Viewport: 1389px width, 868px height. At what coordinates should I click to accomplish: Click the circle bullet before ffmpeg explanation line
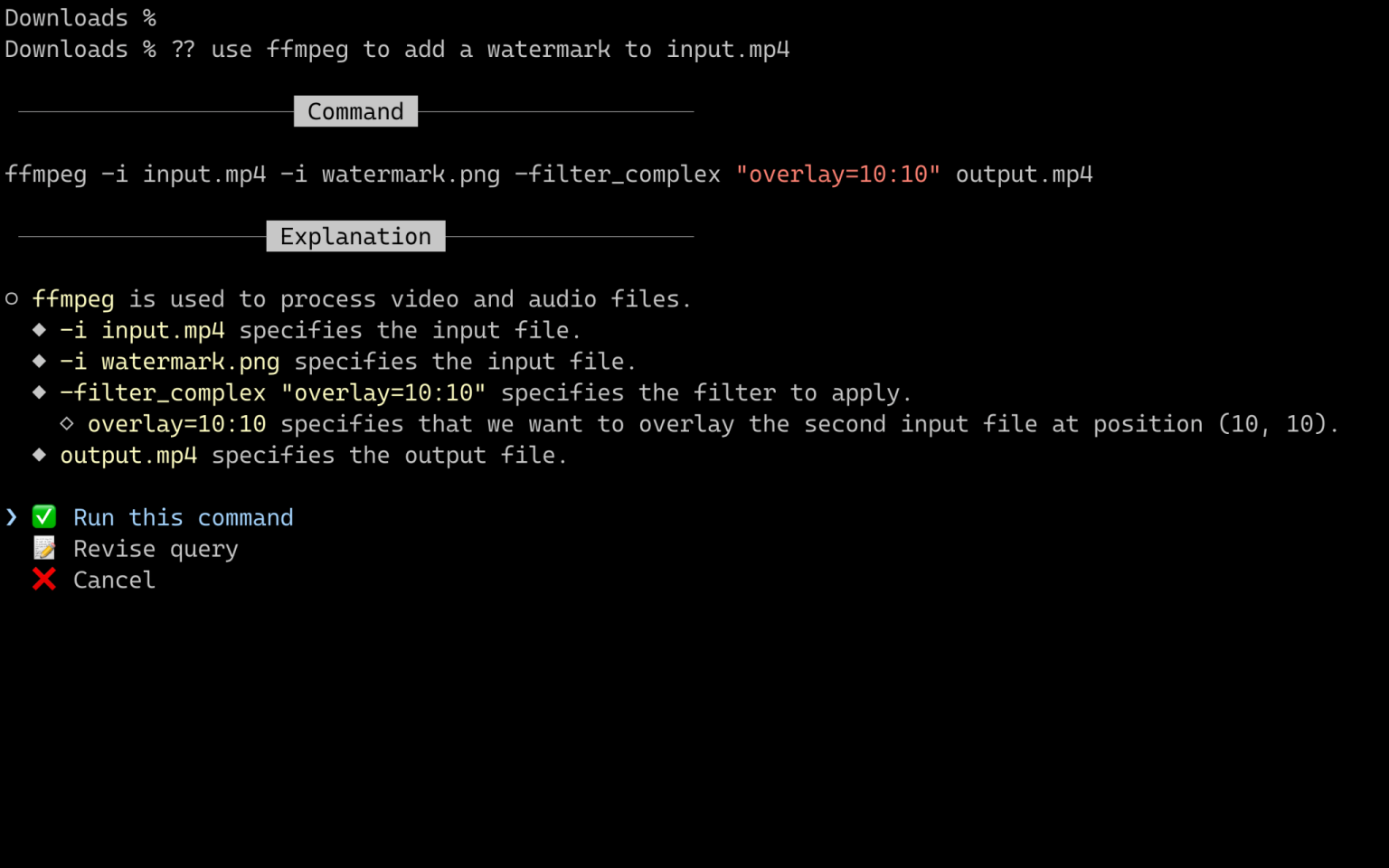[13, 298]
